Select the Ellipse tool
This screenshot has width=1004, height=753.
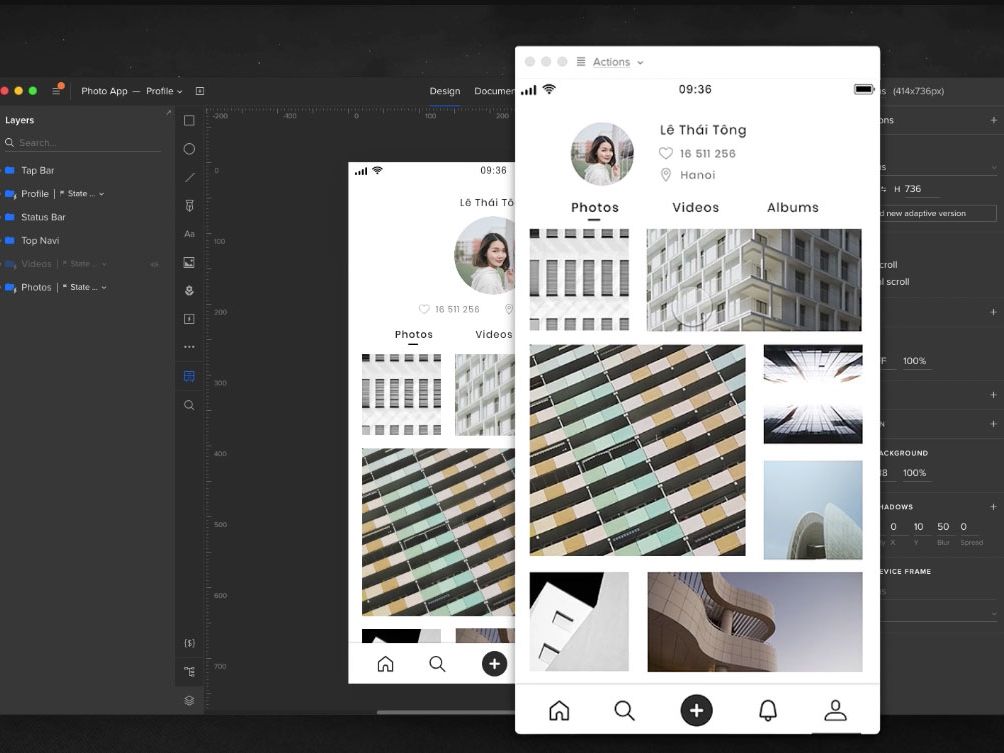click(x=189, y=149)
